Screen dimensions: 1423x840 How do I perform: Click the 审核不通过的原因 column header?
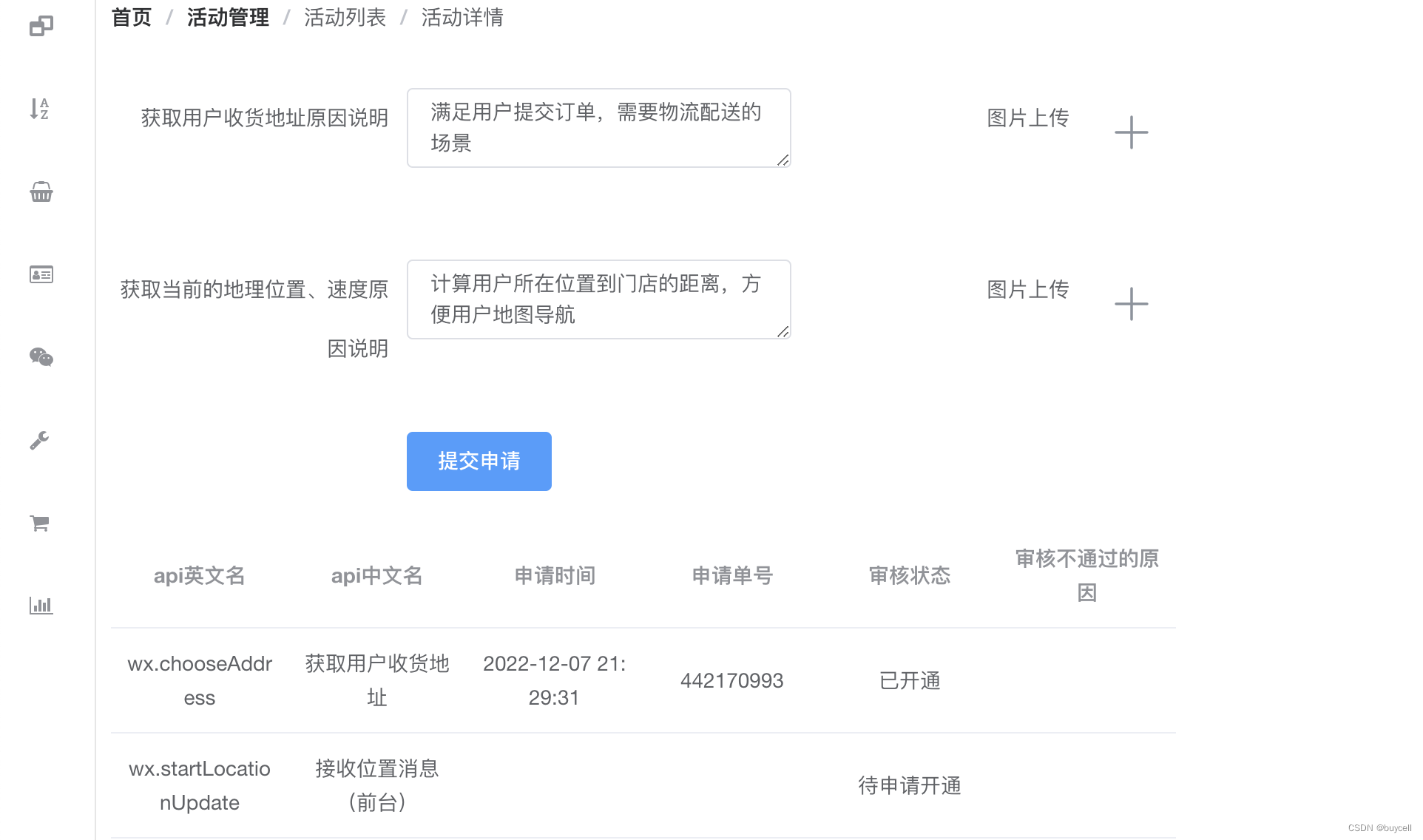click(x=1087, y=575)
